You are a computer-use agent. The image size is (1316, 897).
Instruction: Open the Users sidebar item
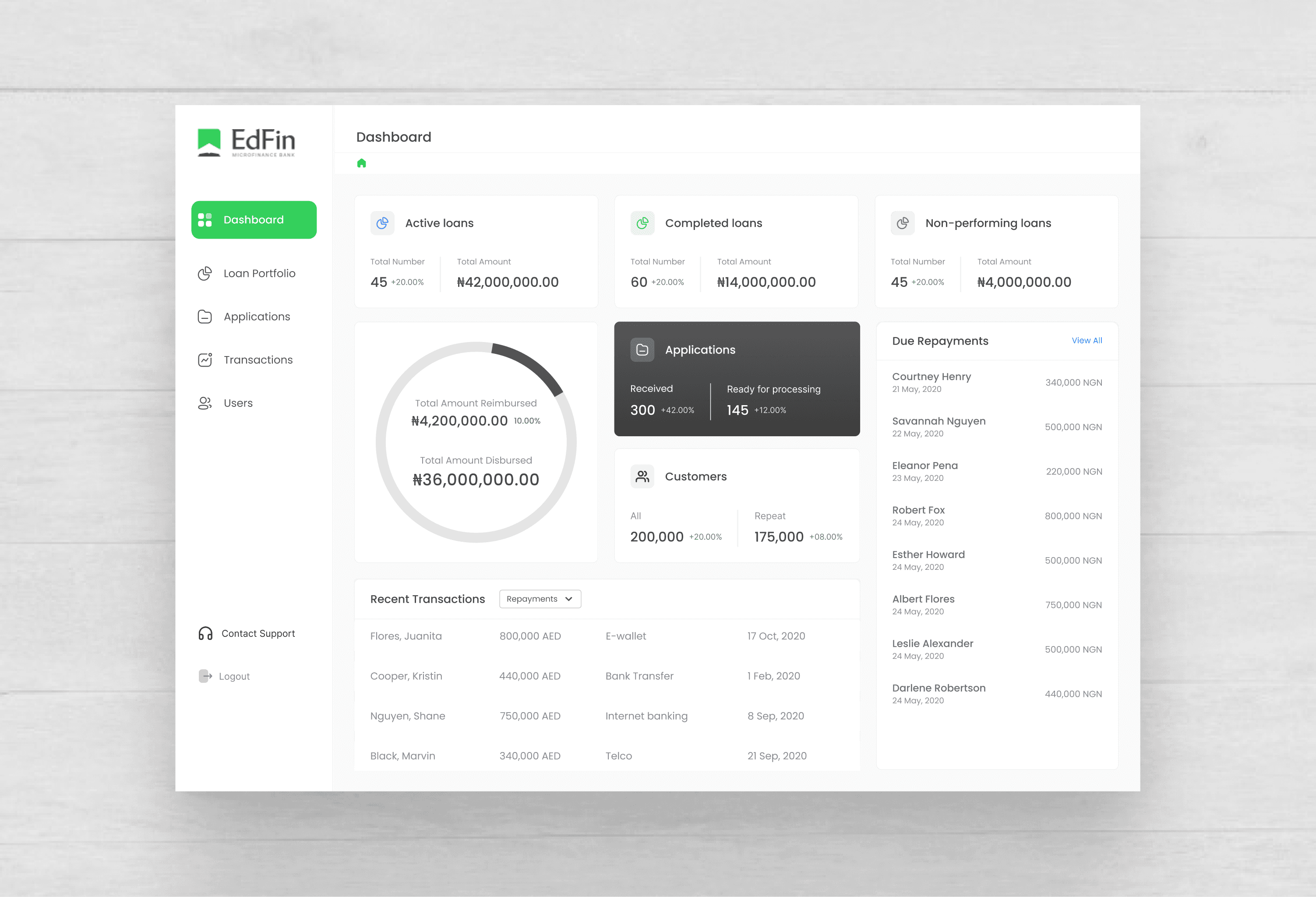tap(238, 403)
